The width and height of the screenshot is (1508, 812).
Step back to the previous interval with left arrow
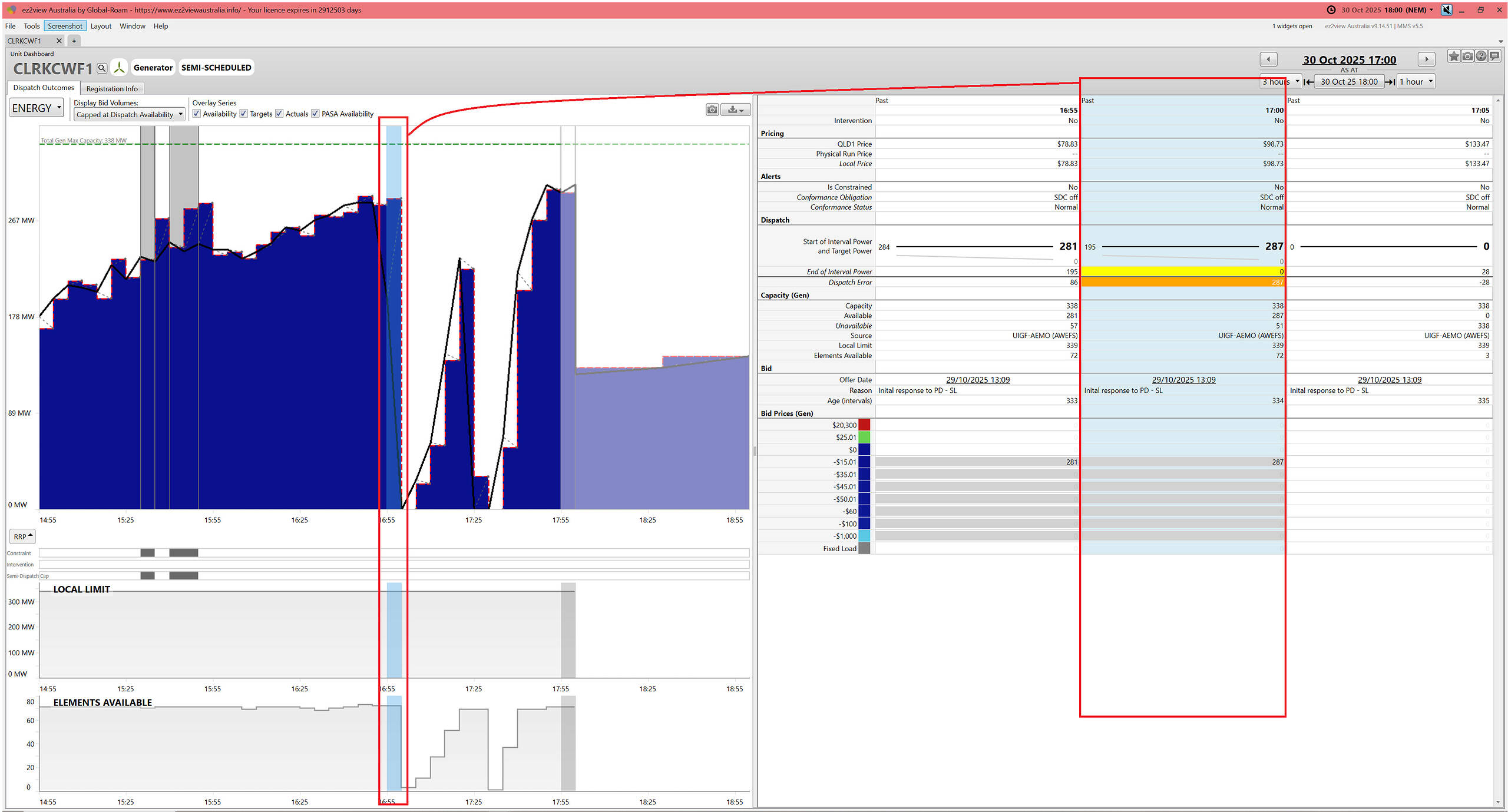pyautogui.click(x=1268, y=59)
